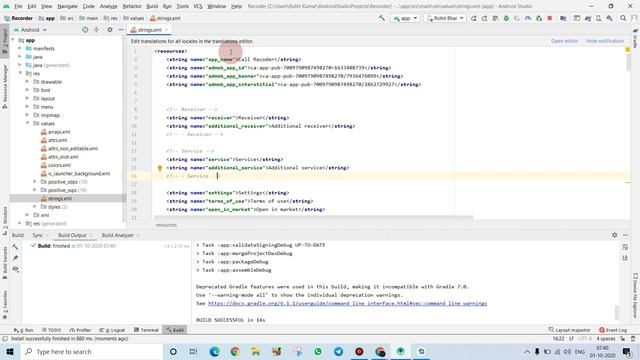Click the red Stop button in toolbar
The image size is (640, 360).
point(550,18)
